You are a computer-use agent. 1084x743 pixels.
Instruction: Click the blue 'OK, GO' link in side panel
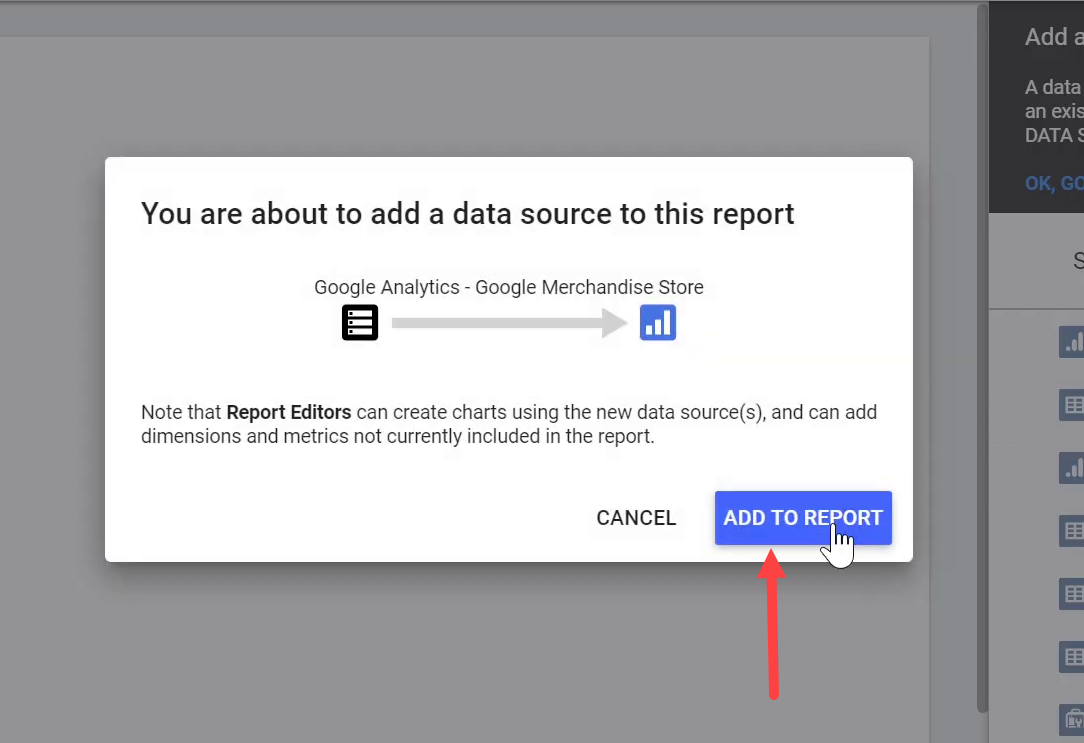click(x=1054, y=183)
